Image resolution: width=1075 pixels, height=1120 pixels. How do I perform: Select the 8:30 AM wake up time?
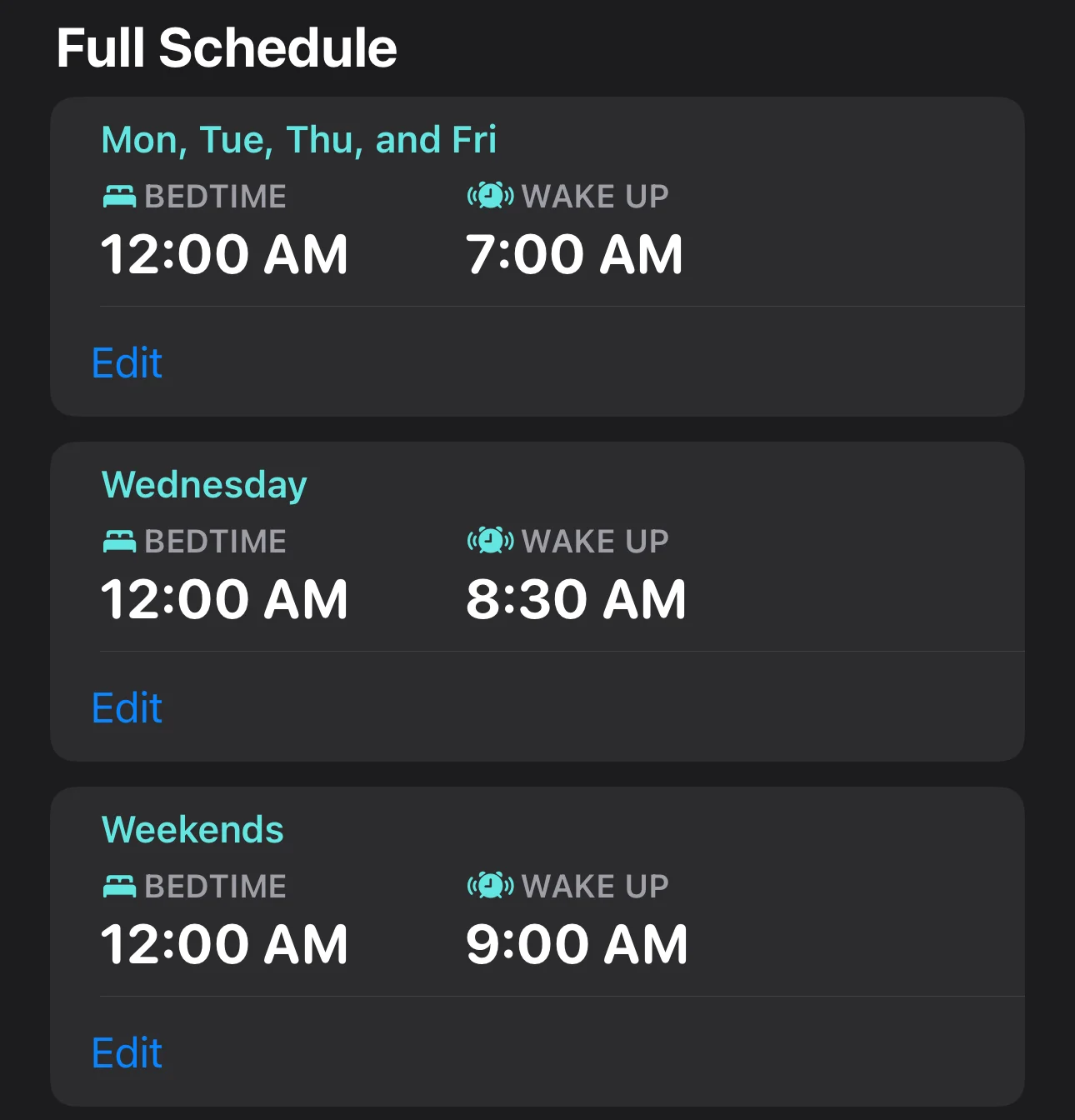576,599
